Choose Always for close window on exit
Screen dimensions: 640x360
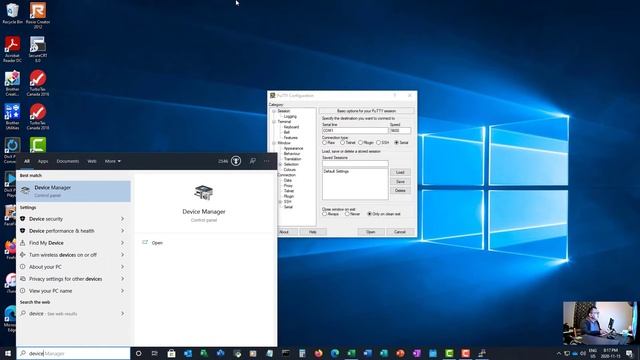[x=324, y=214]
